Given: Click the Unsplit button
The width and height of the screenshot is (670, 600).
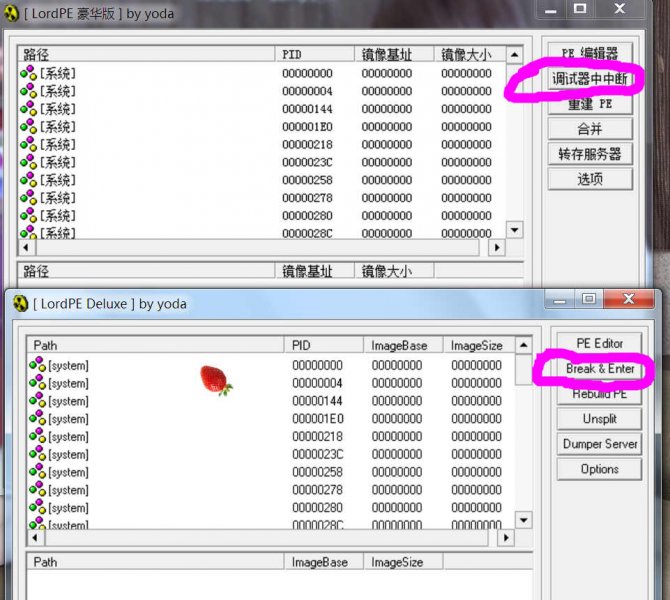Looking at the screenshot, I should 599,419.
